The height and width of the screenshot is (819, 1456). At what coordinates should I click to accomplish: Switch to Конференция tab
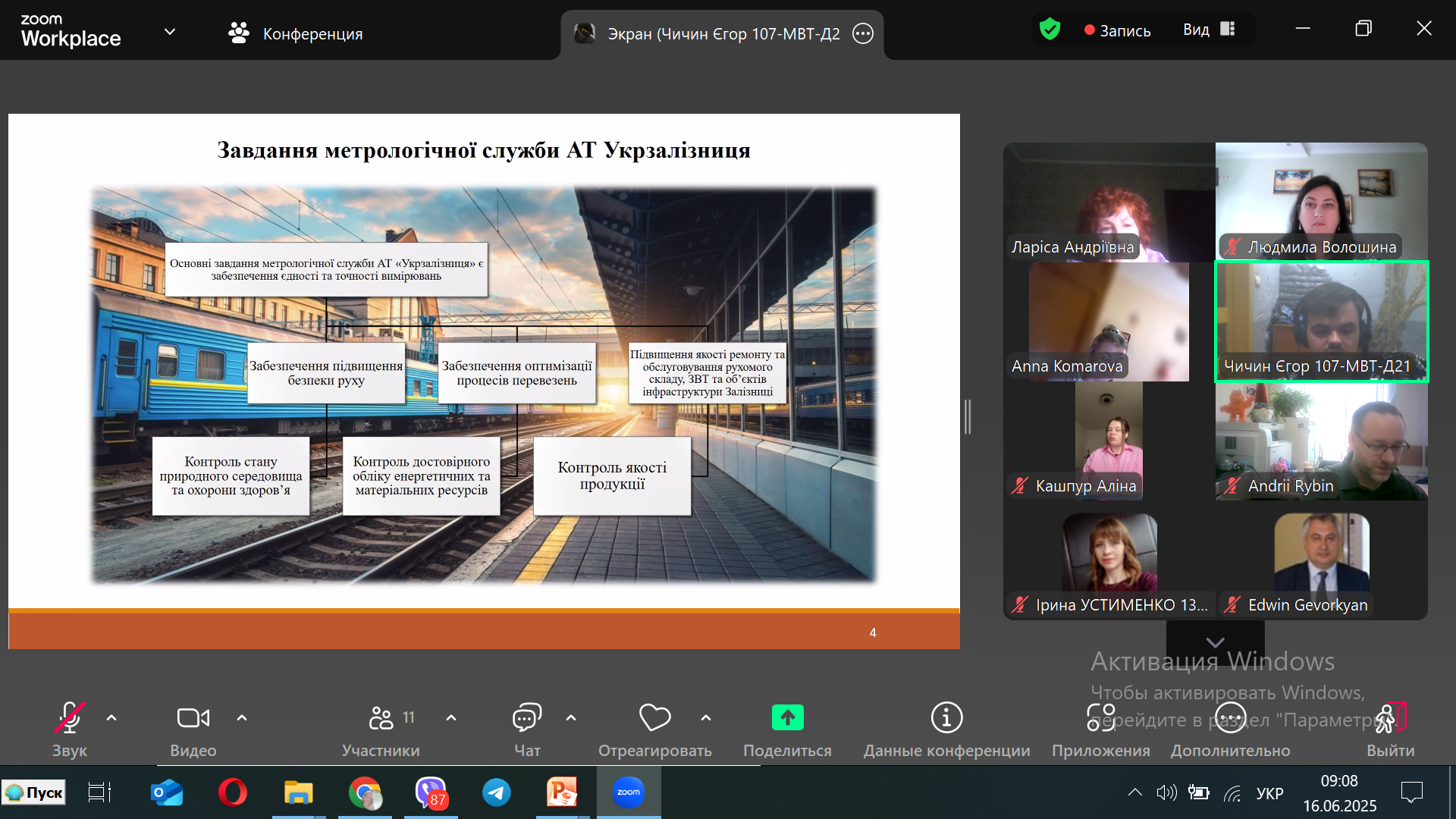296,33
